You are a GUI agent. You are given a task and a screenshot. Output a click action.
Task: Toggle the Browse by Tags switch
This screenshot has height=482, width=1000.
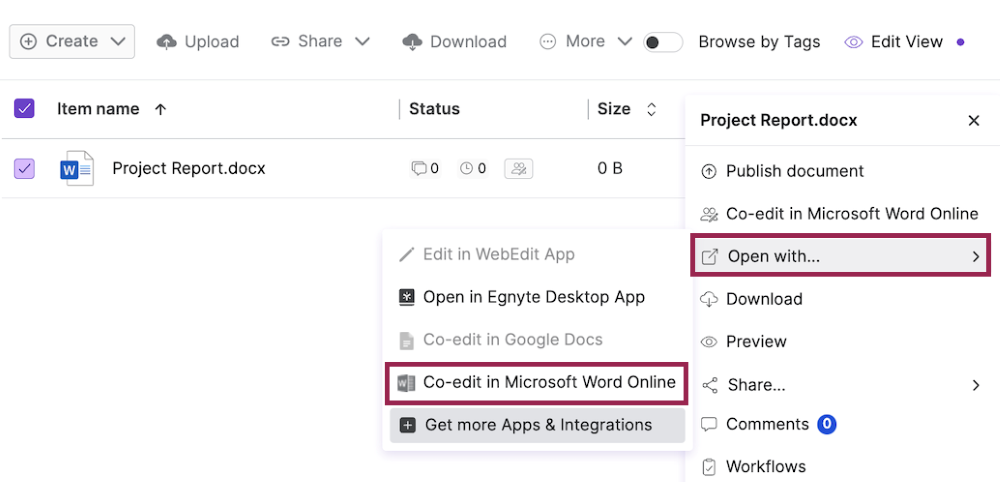[x=663, y=43]
